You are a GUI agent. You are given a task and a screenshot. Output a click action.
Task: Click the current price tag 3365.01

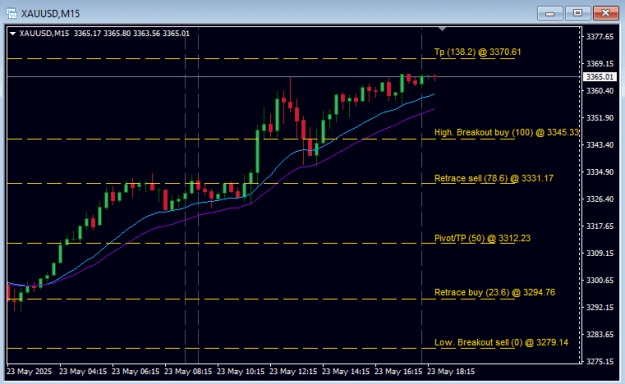[x=599, y=77]
